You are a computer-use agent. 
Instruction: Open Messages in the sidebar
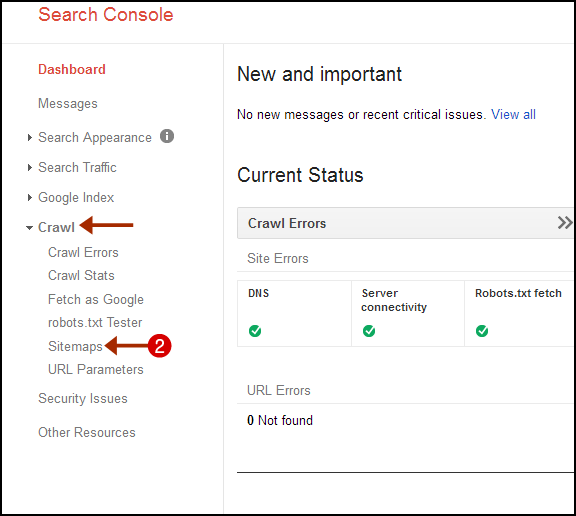tap(68, 104)
